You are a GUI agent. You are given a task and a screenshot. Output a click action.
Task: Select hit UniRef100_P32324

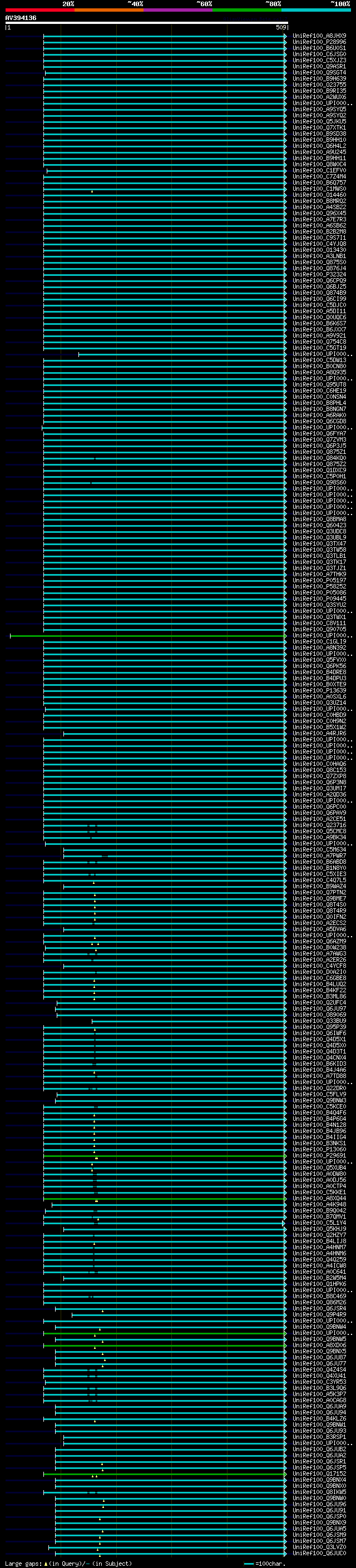coord(319,274)
